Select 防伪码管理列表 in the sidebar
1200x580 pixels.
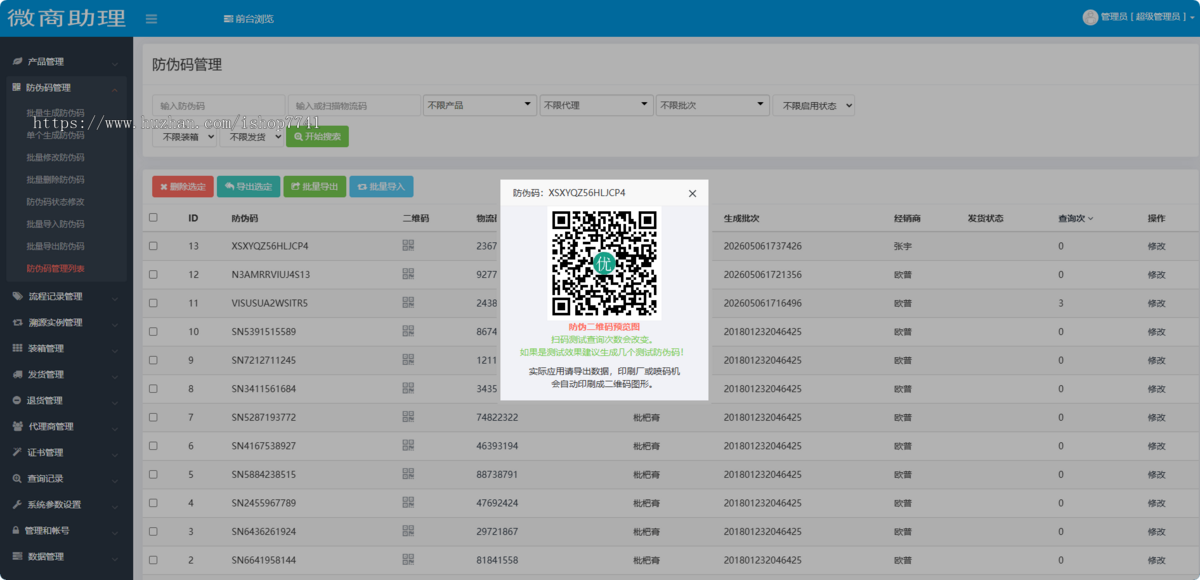[55, 268]
